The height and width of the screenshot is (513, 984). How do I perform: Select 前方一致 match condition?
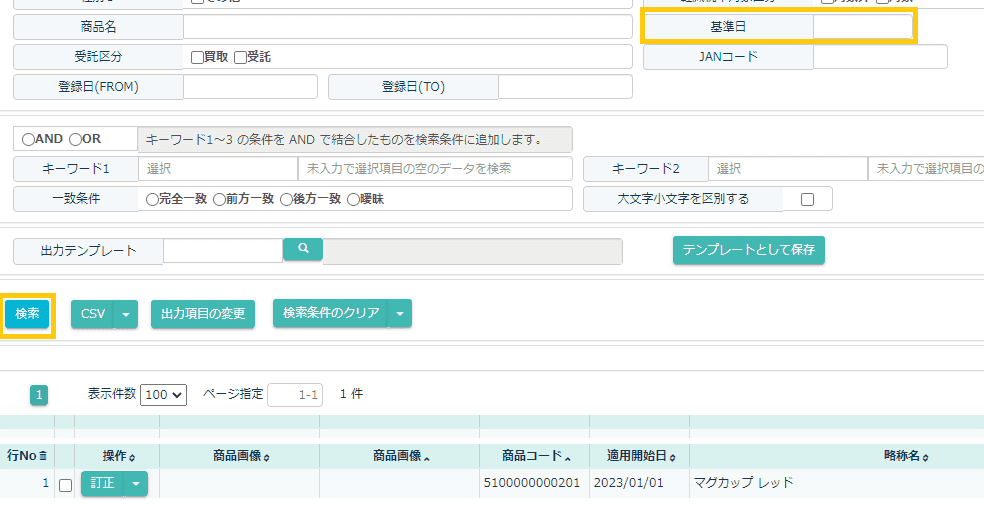tap(219, 200)
